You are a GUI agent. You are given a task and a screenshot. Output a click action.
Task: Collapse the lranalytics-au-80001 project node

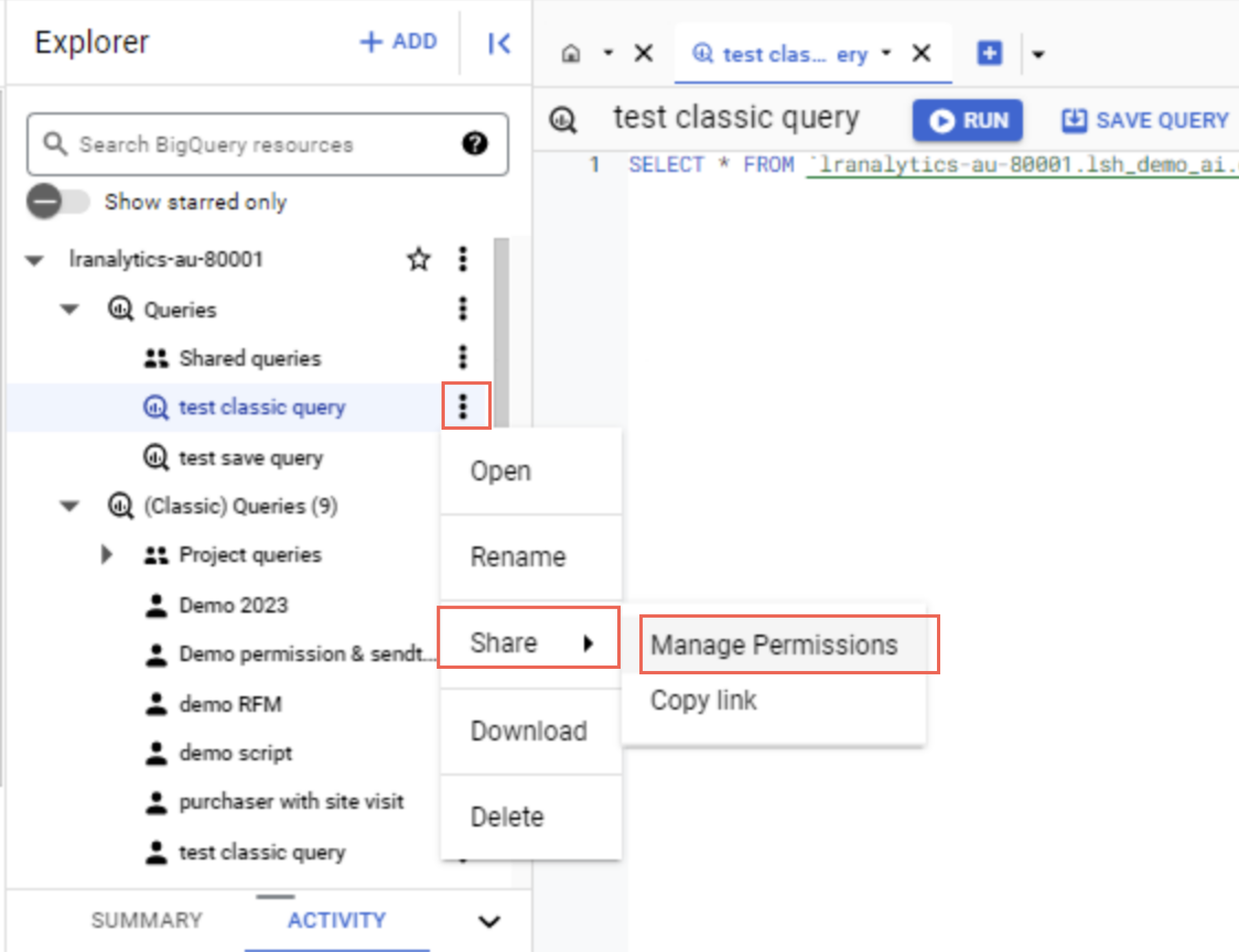[35, 260]
